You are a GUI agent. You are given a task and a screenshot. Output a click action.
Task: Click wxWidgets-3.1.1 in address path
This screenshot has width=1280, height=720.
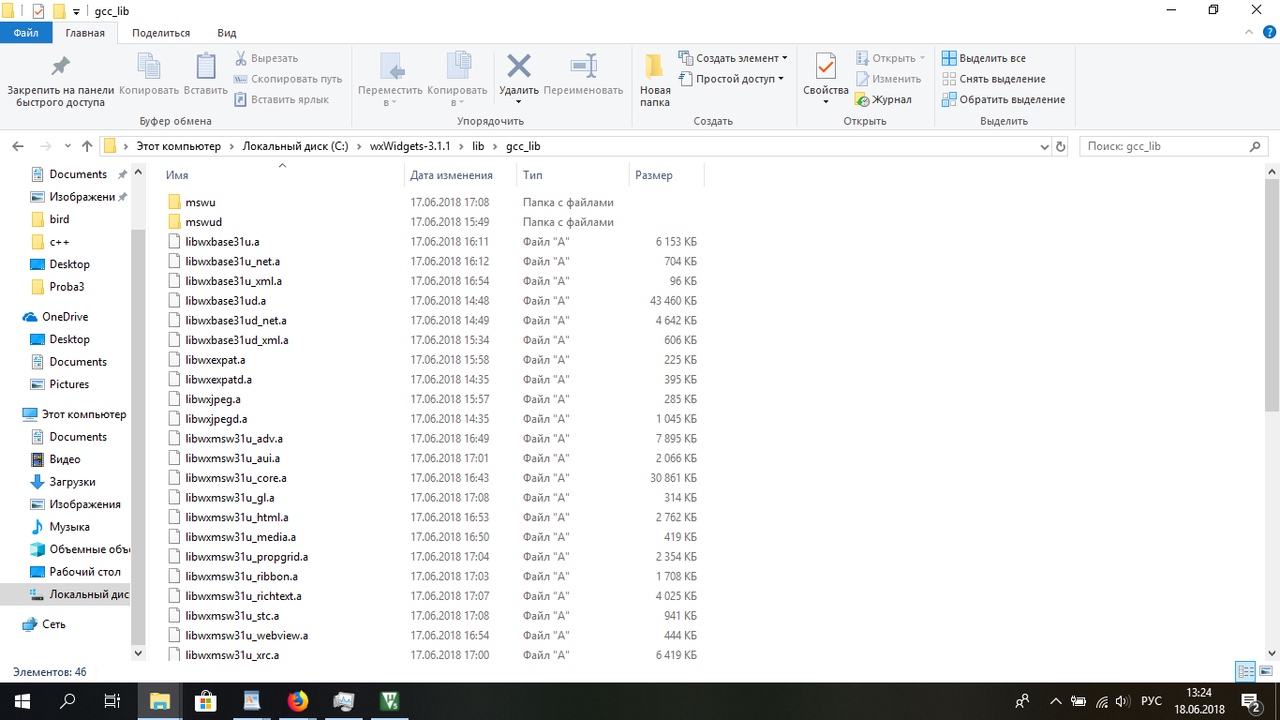click(x=410, y=146)
